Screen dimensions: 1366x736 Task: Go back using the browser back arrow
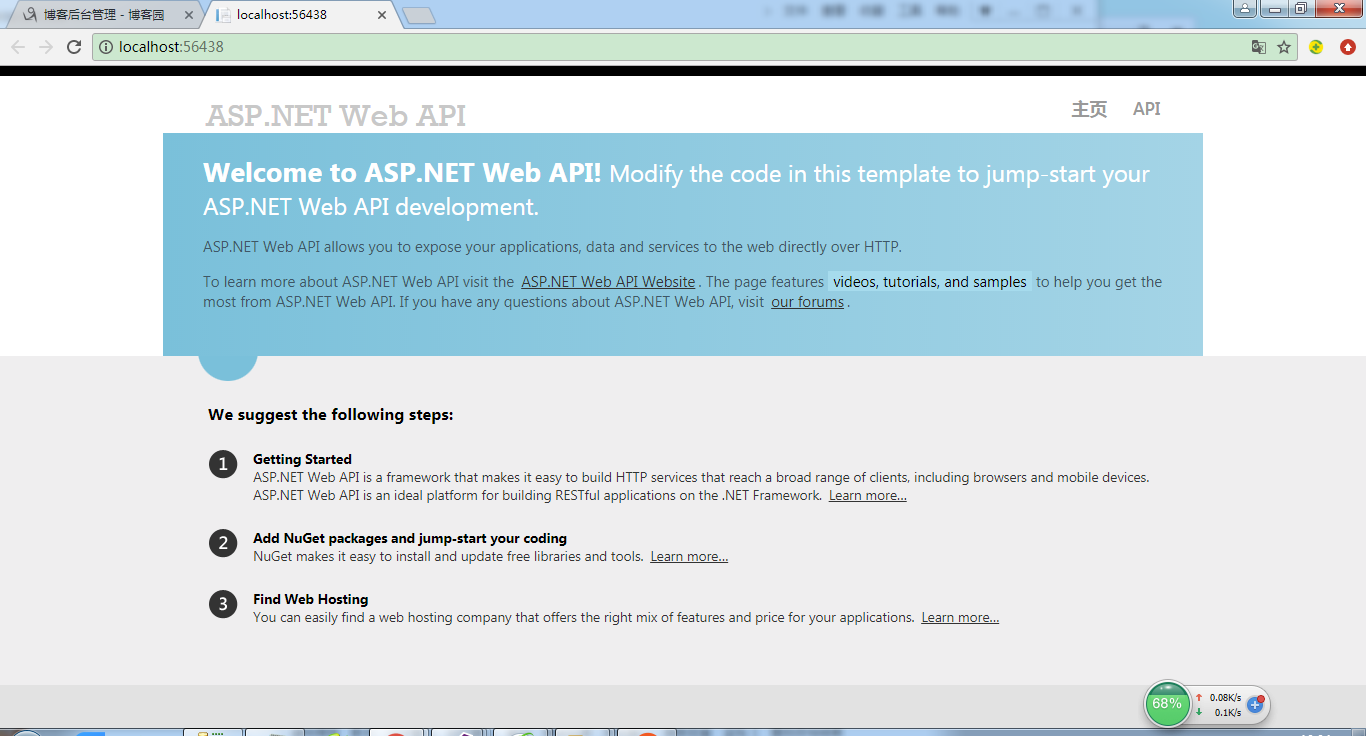pos(18,47)
